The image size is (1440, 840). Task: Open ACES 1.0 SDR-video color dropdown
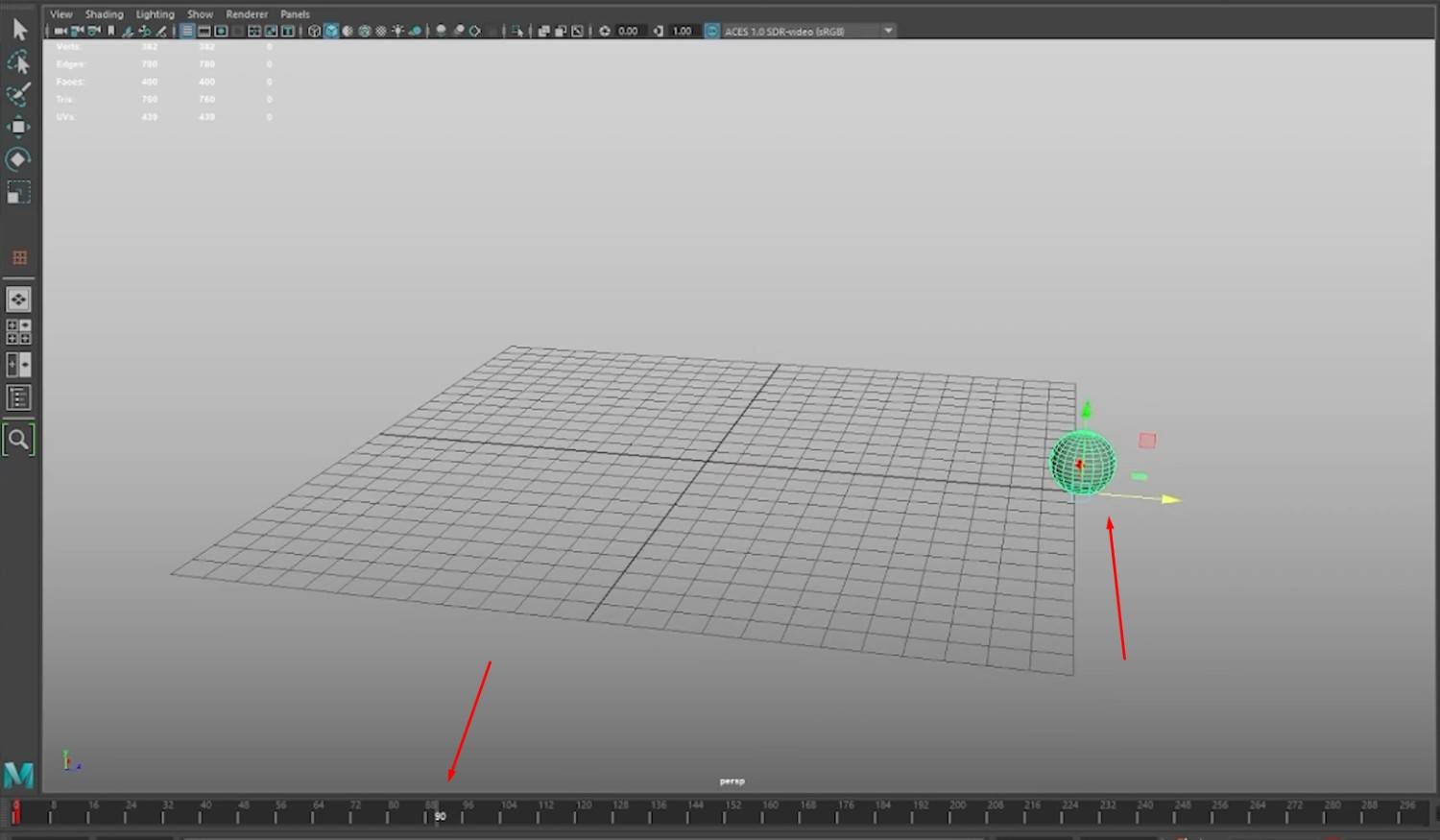coord(888,31)
